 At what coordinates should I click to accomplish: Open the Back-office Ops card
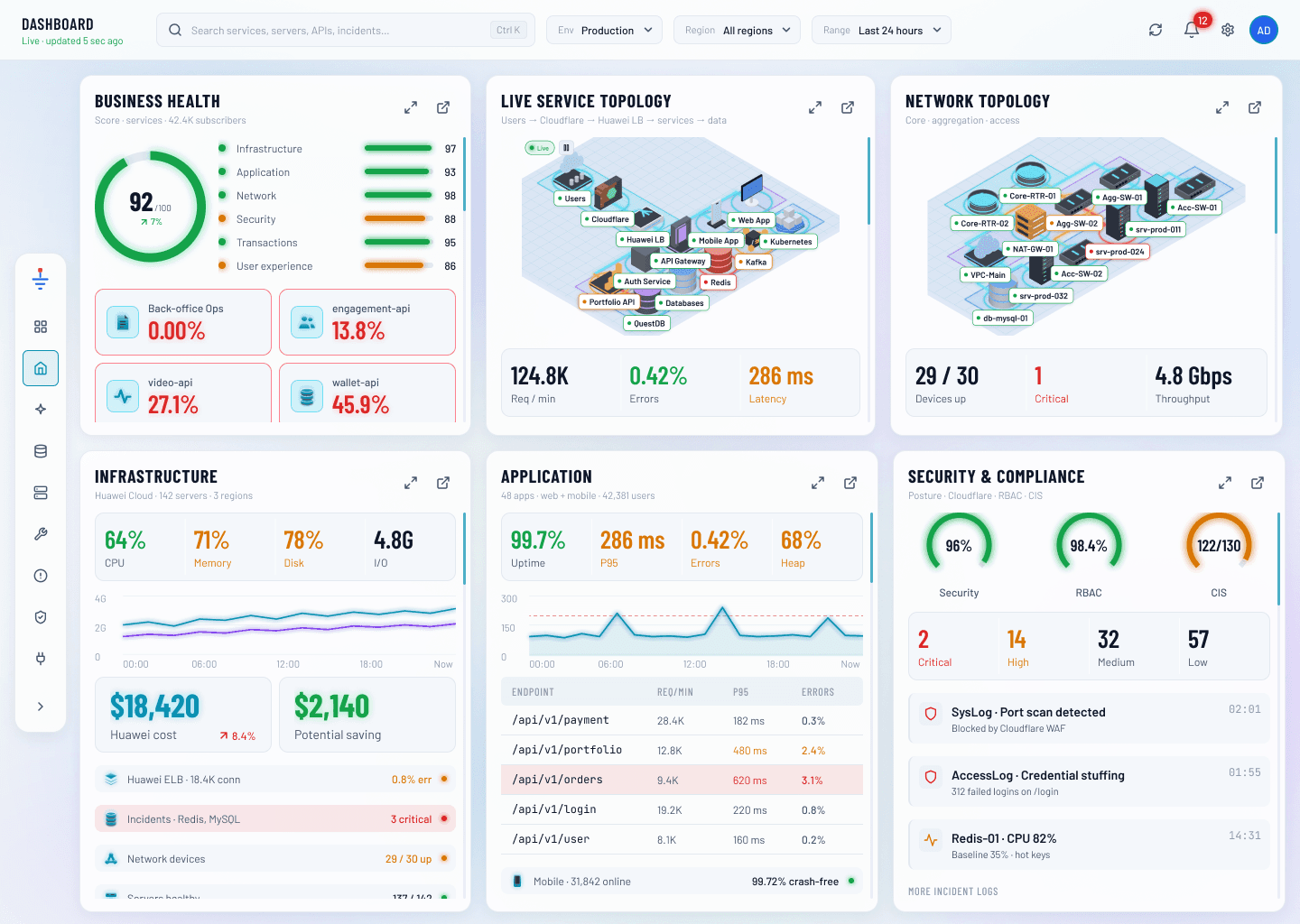coord(183,322)
